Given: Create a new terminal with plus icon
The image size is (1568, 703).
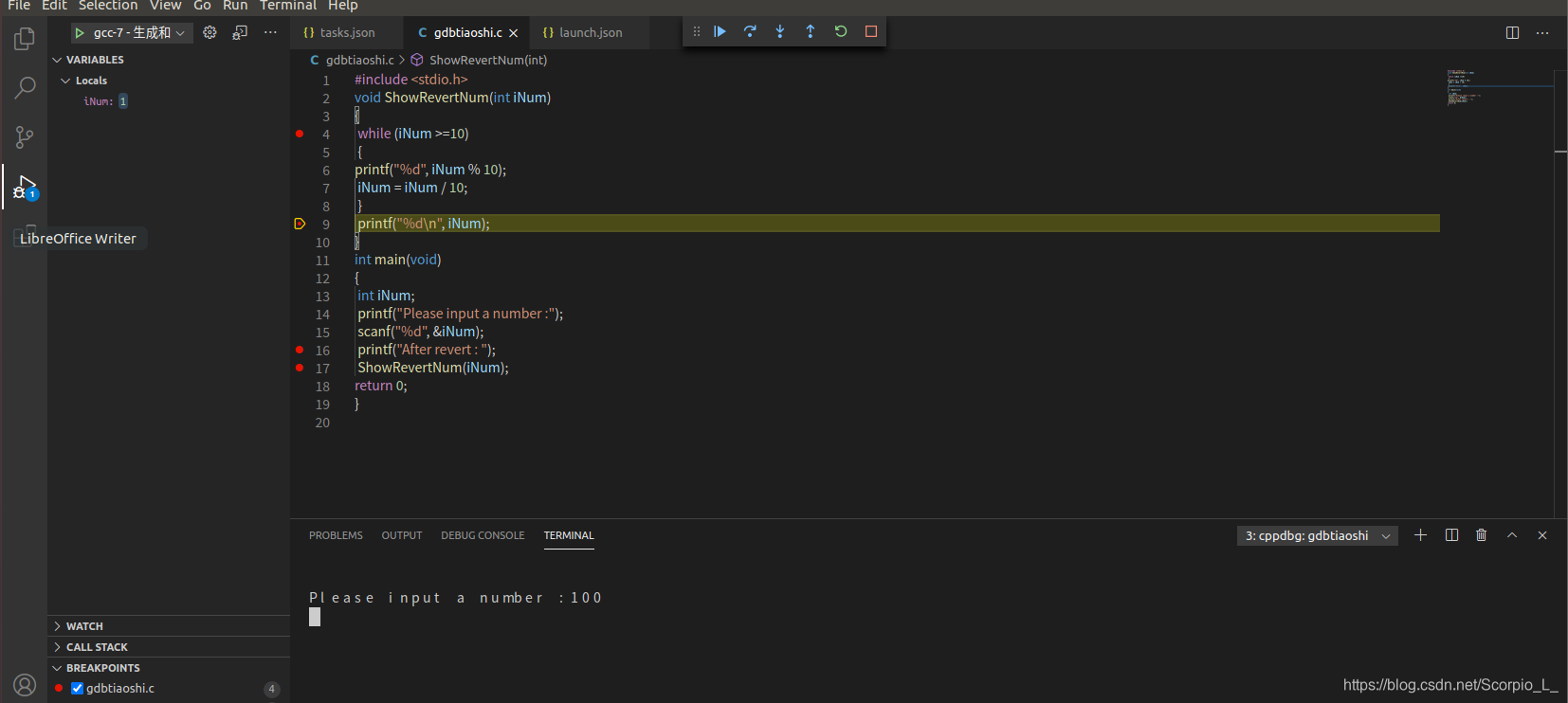Looking at the screenshot, I should (x=1420, y=535).
